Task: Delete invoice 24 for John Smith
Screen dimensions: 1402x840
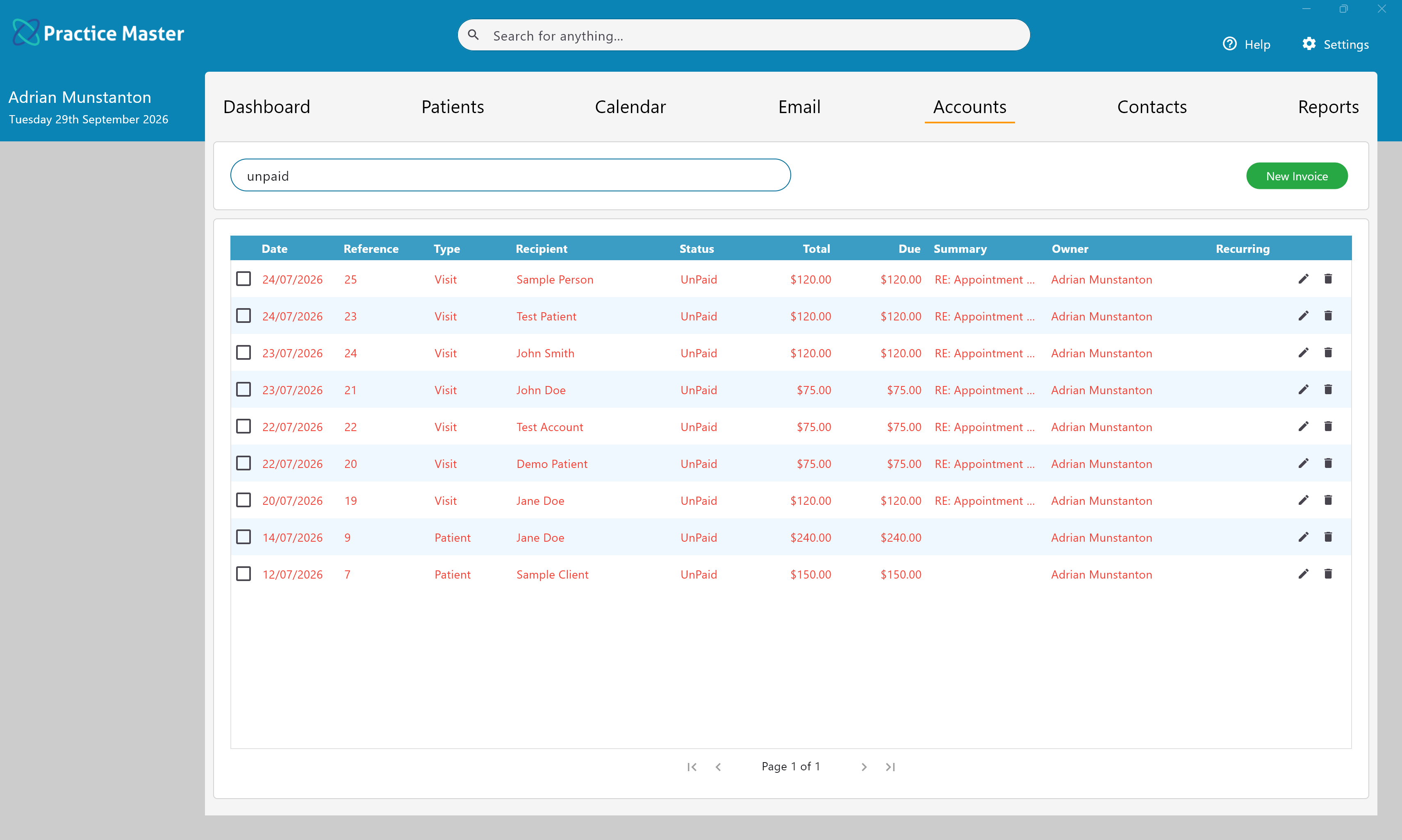Action: 1328,353
